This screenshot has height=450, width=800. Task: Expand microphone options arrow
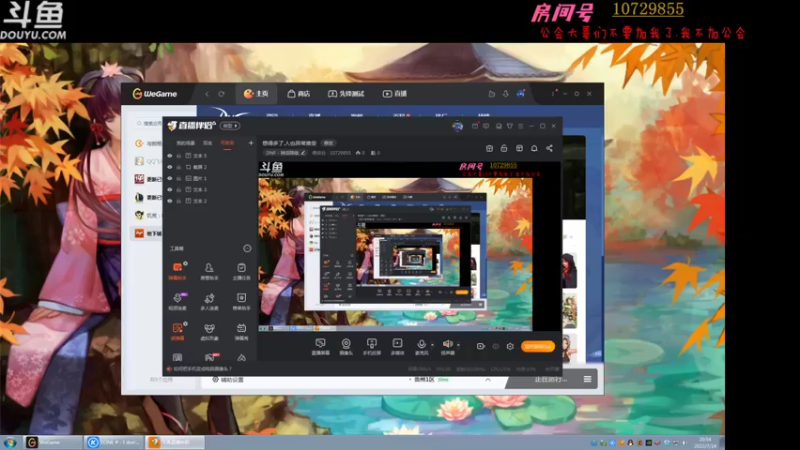pos(433,345)
